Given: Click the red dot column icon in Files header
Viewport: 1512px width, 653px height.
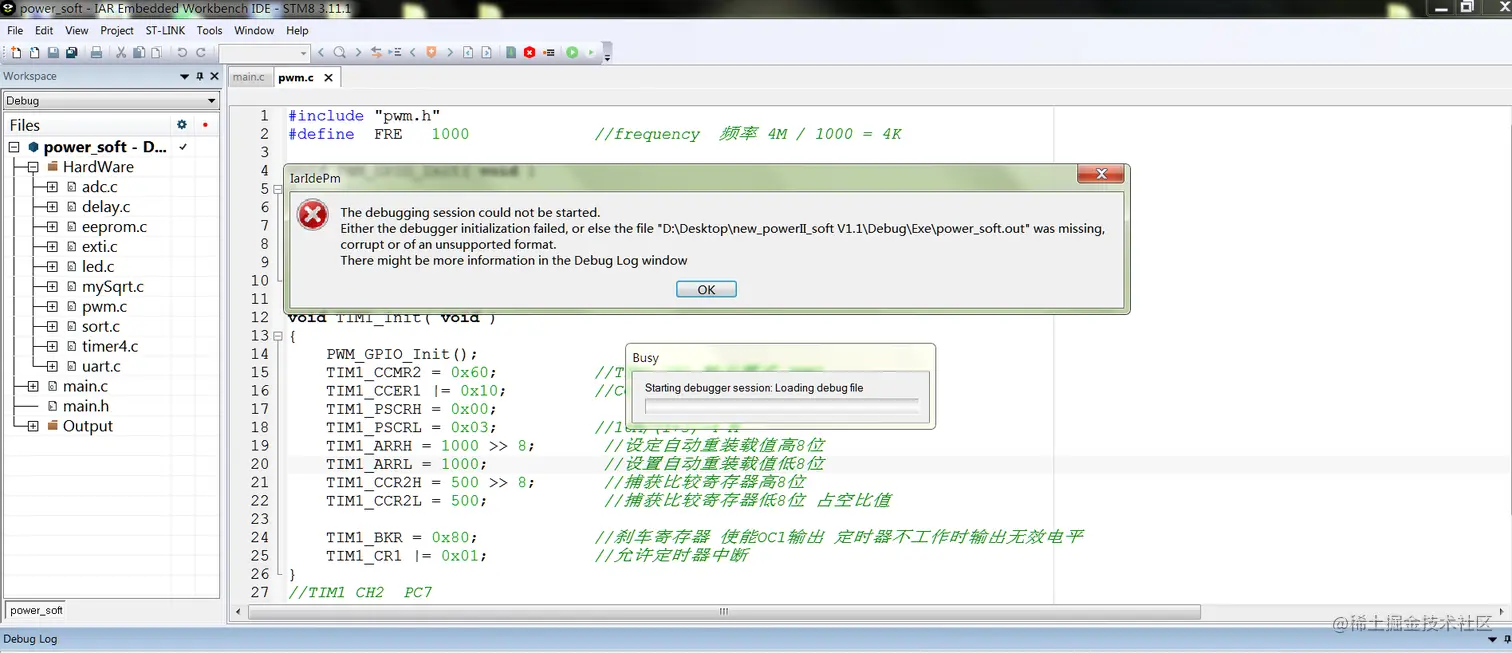Looking at the screenshot, I should [x=205, y=125].
